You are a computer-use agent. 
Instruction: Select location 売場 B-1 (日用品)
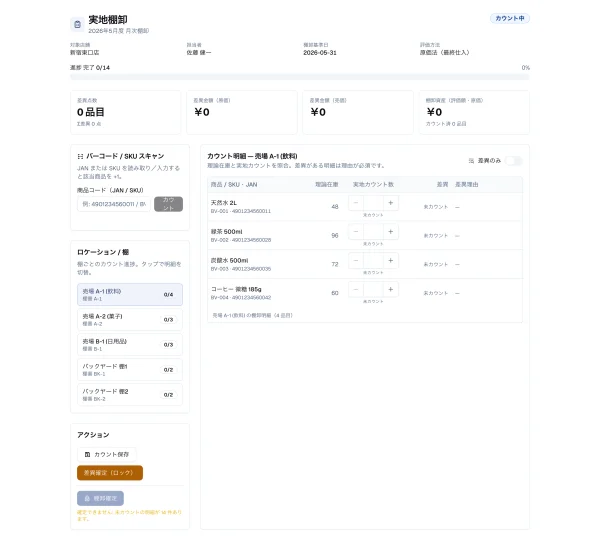[x=130, y=344]
